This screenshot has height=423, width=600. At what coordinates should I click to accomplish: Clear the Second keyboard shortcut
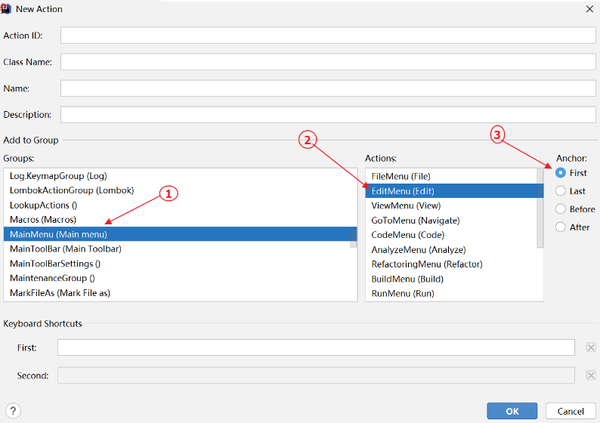click(590, 376)
